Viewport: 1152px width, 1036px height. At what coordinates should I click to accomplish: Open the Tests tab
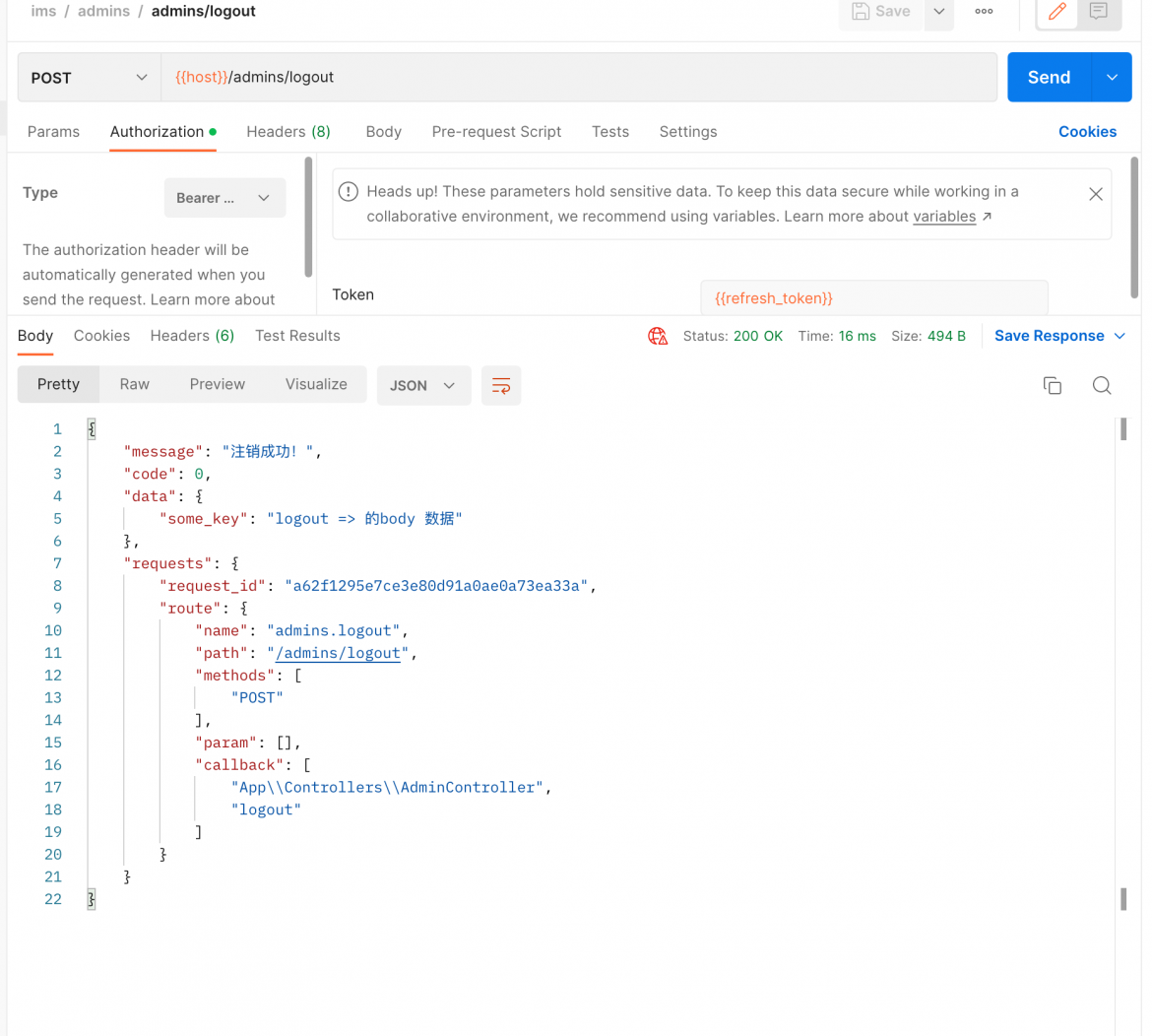tap(610, 132)
